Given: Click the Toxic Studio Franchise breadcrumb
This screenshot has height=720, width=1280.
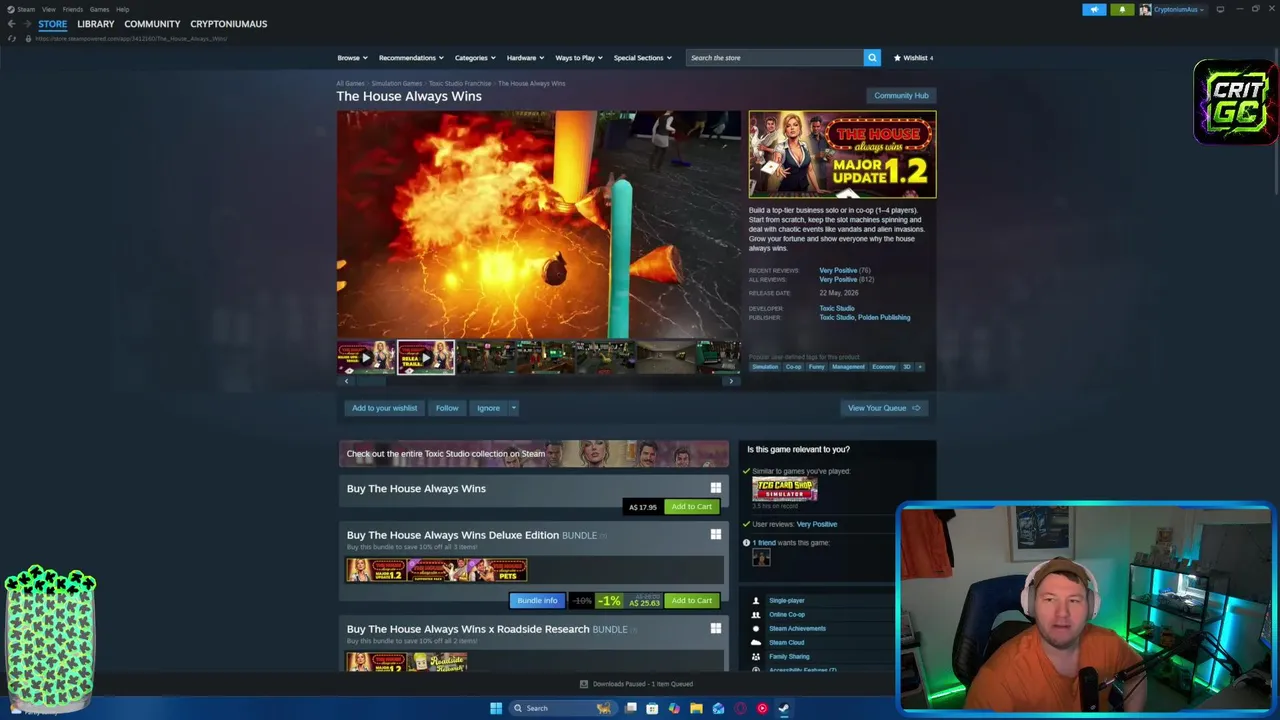Looking at the screenshot, I should [460, 84].
